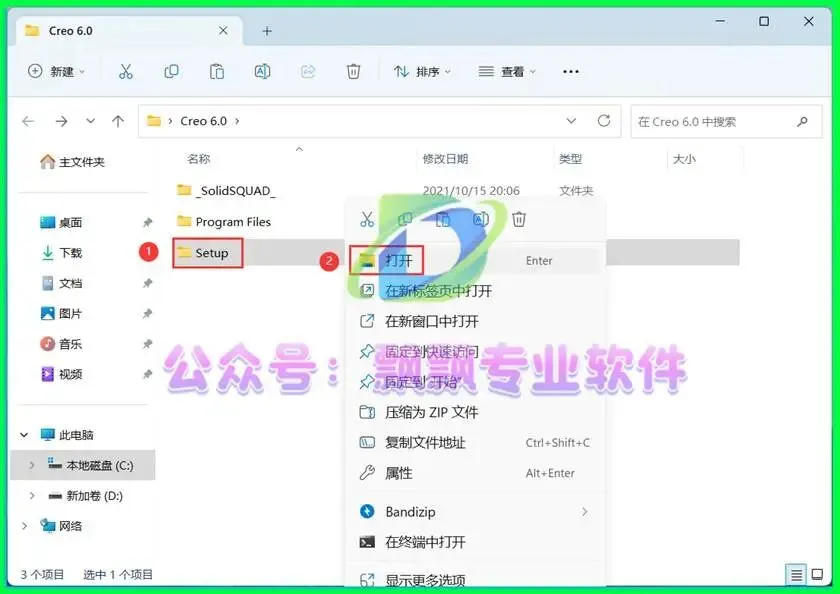Choose 固定到"开始" from the context menu
The width and height of the screenshot is (840, 594).
tap(475, 382)
